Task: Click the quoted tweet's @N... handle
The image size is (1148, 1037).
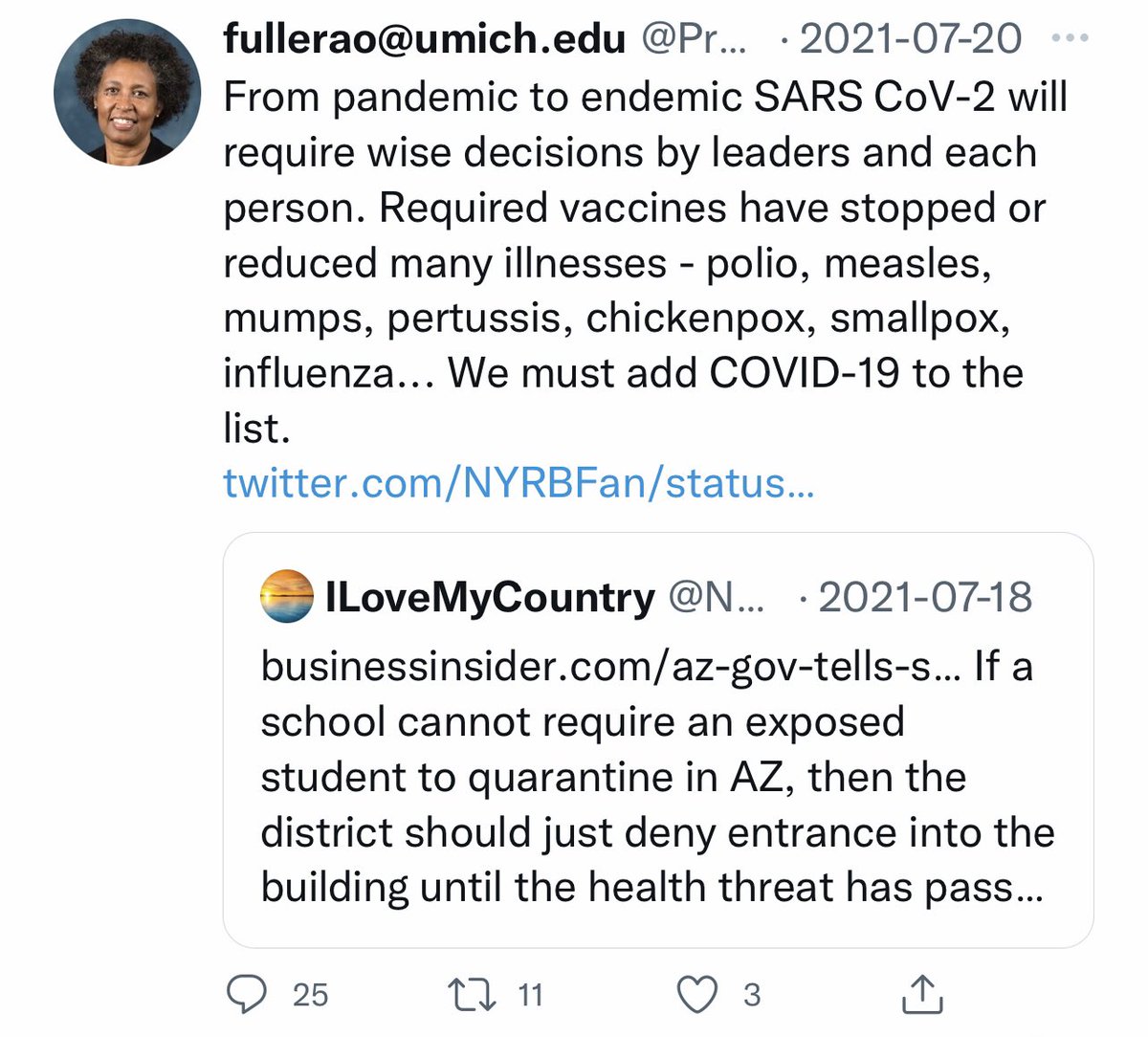Action: [x=716, y=598]
